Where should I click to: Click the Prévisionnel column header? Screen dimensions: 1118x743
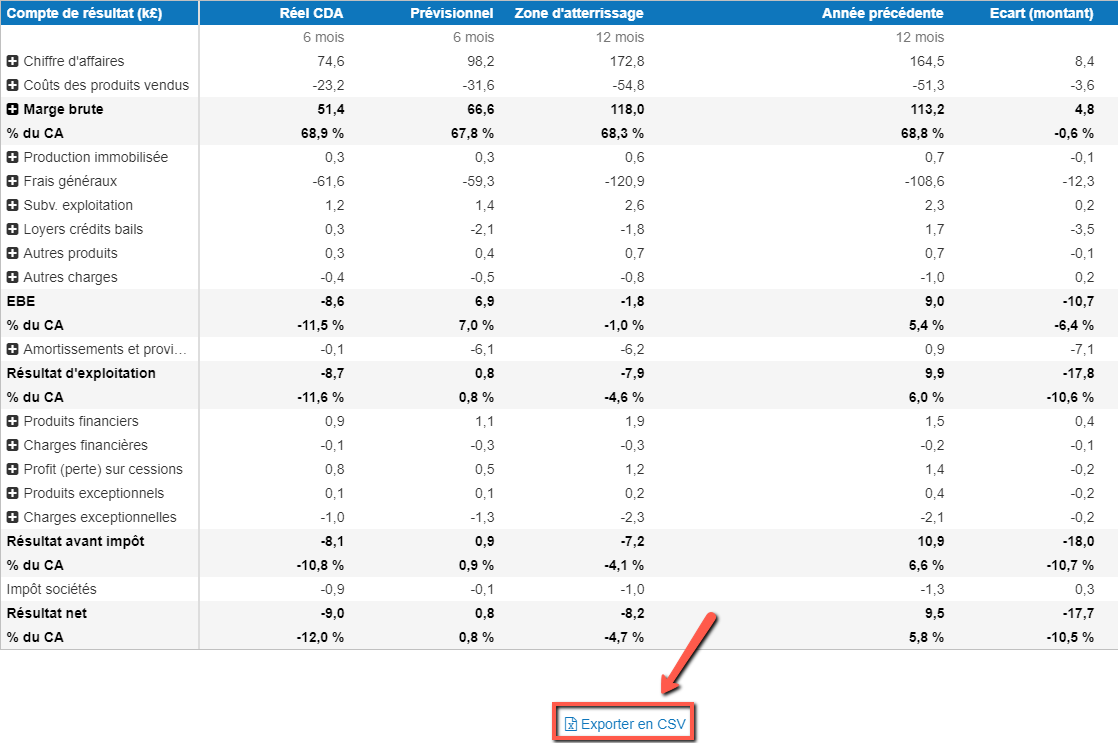coord(452,13)
